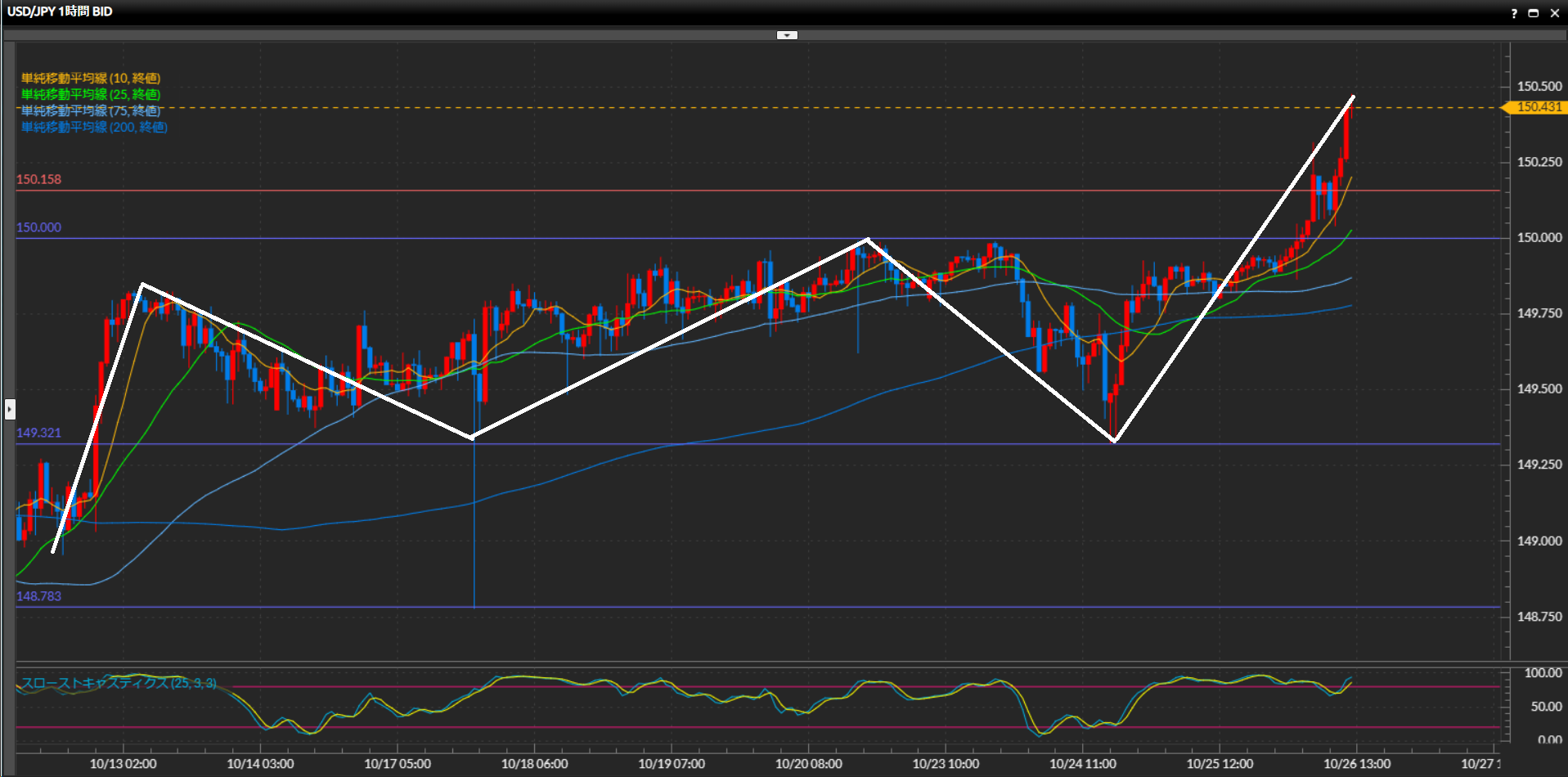
Task: Select the 単純移動平均線 (75, 終値) indicator label
Action: 91,110
